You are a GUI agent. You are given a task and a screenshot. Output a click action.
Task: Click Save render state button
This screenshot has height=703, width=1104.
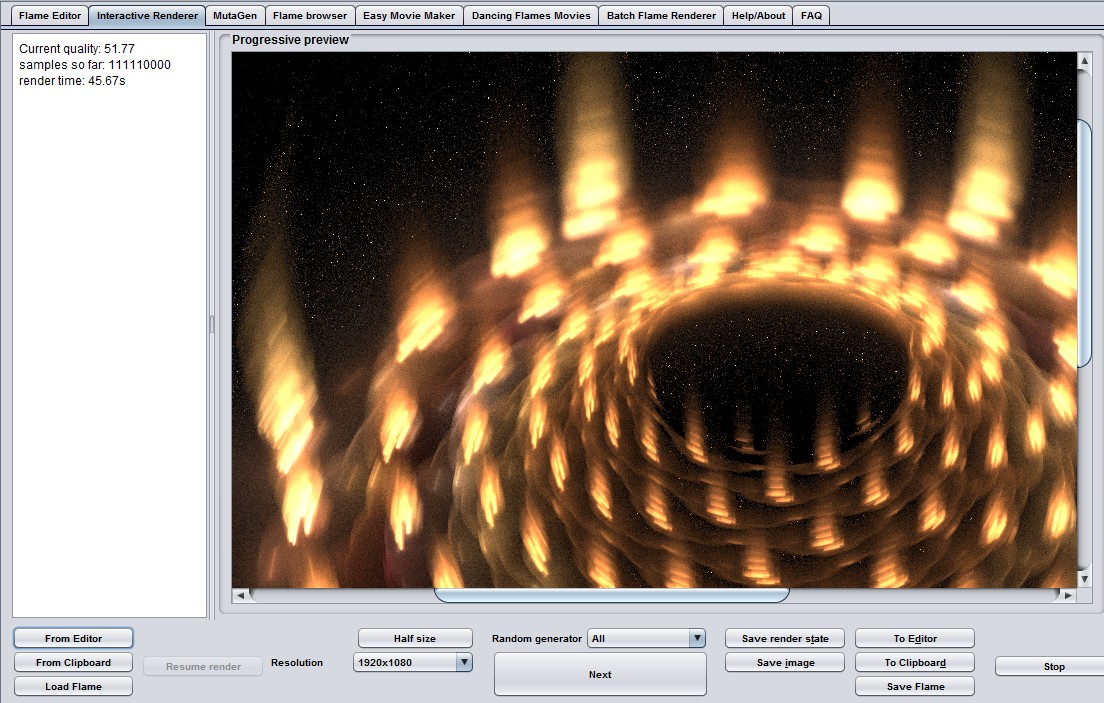pos(785,638)
